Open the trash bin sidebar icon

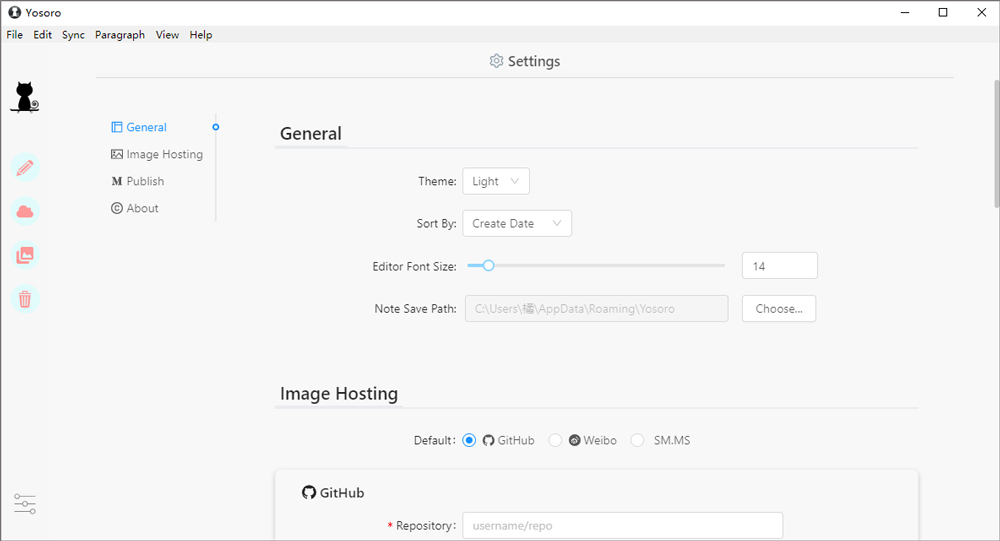coord(25,299)
